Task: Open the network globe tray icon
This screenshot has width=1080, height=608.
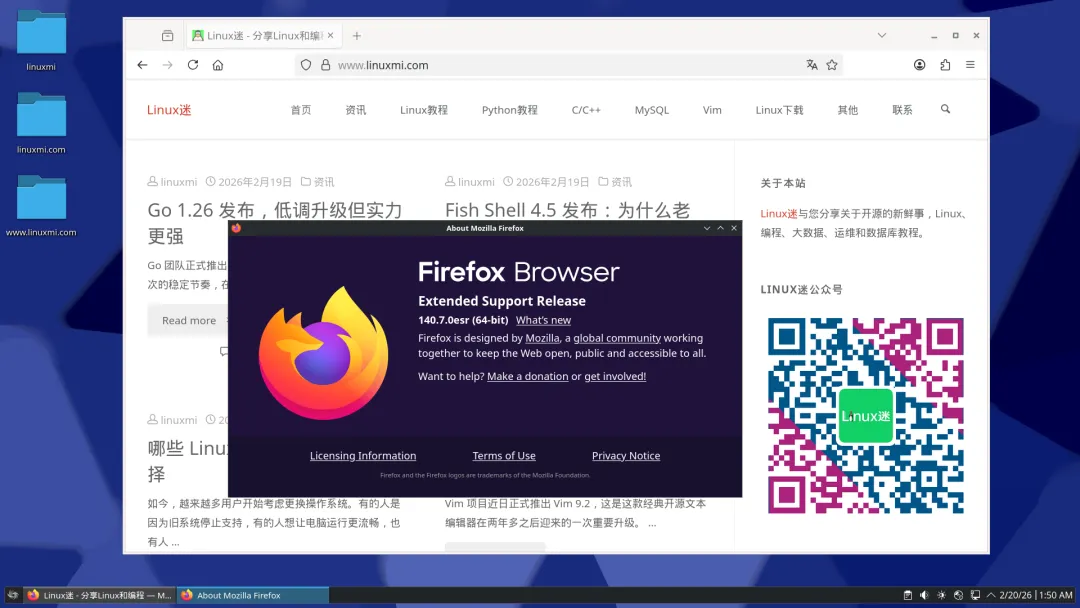Action: (x=958, y=595)
